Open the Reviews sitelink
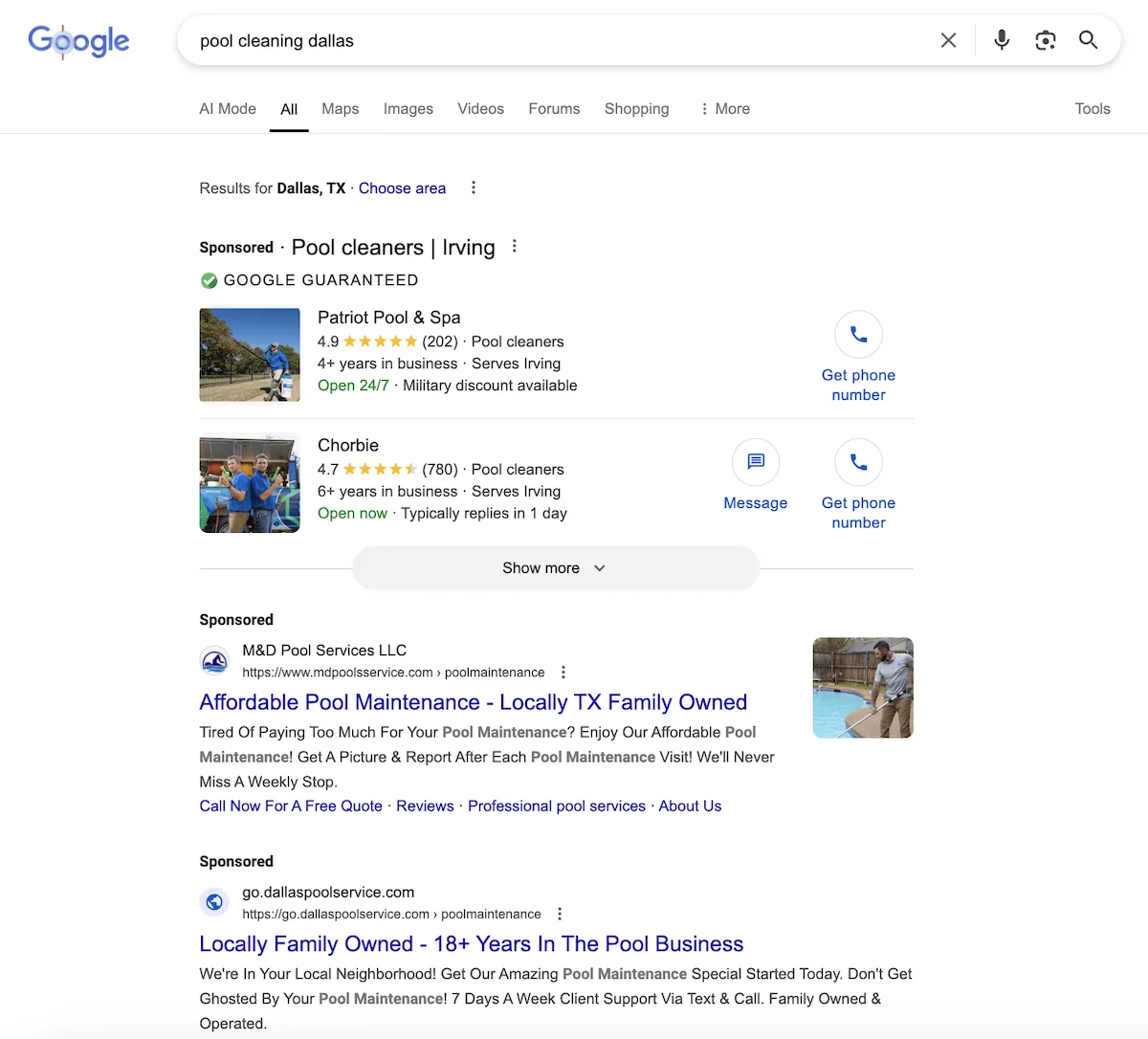This screenshot has height=1039, width=1148. click(x=425, y=807)
